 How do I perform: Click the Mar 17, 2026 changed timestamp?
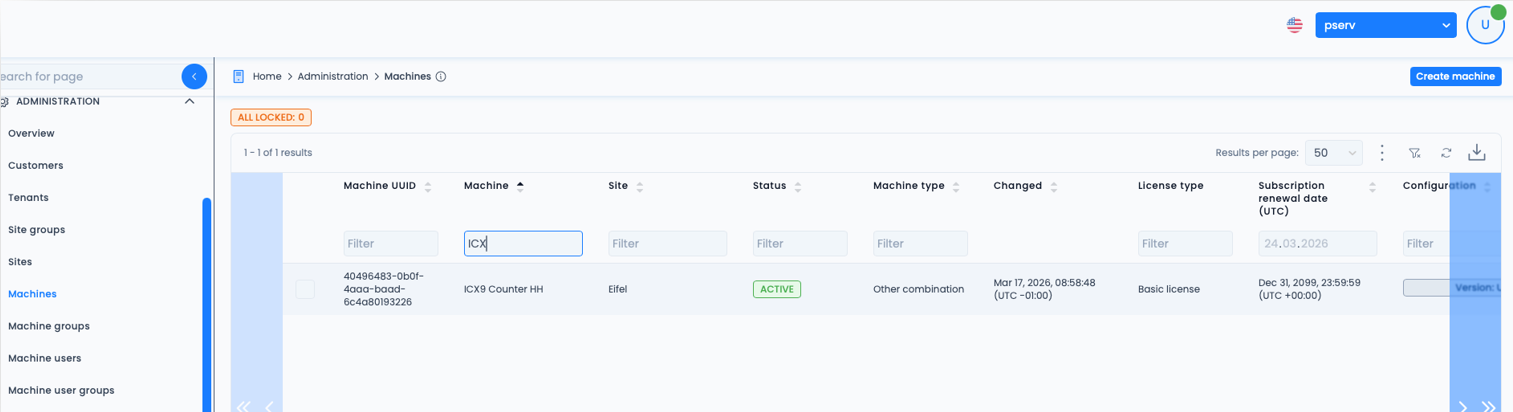pos(1044,289)
